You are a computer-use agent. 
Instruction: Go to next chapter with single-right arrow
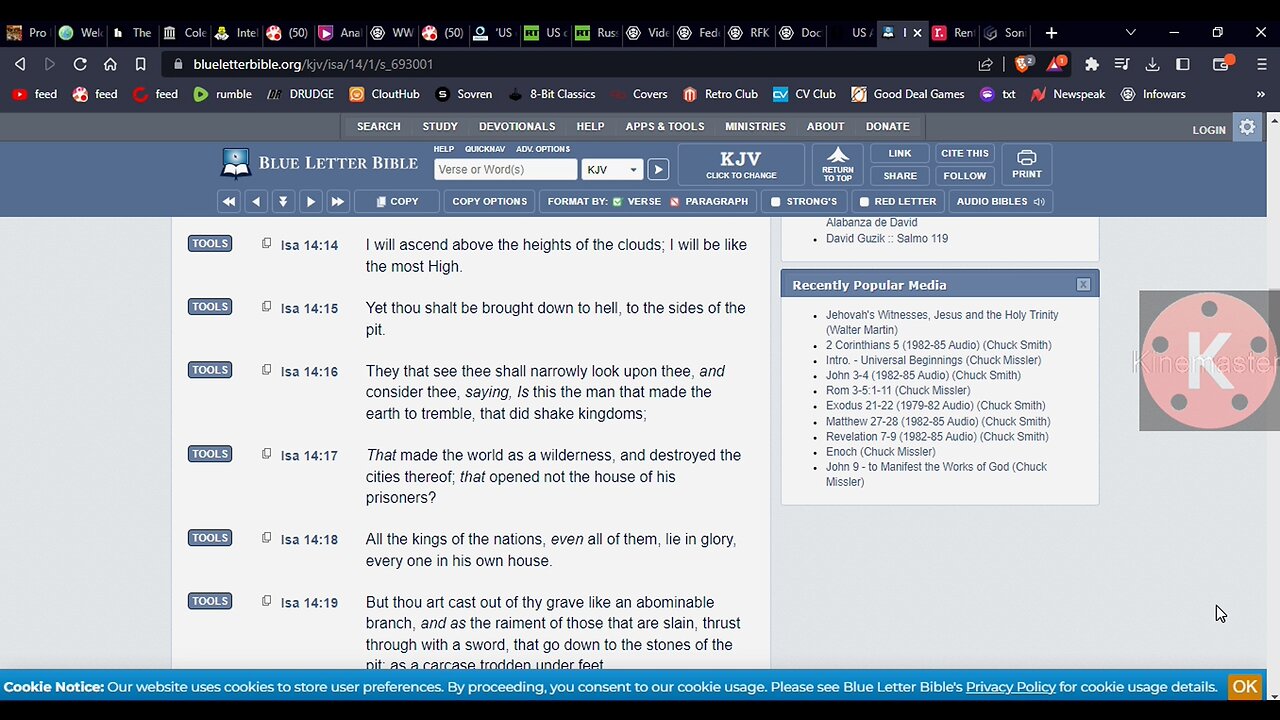click(310, 201)
